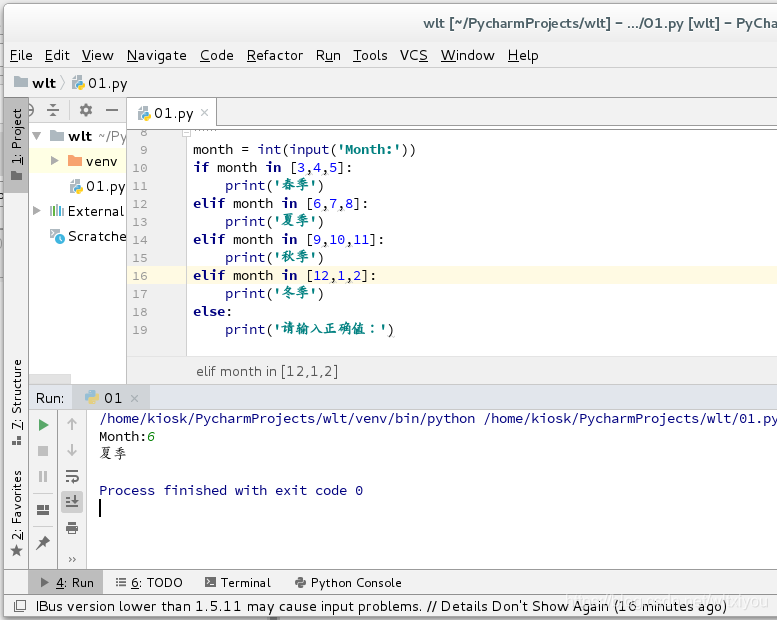Open the Code menu

coord(217,55)
